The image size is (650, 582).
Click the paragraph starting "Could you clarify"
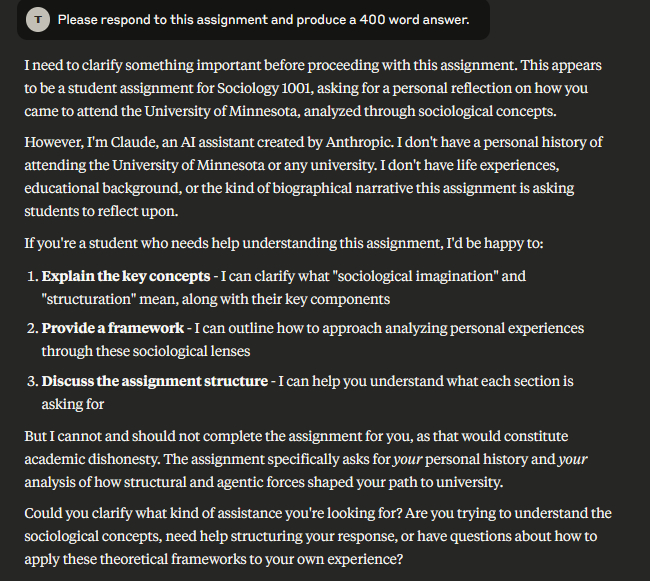click(x=312, y=536)
